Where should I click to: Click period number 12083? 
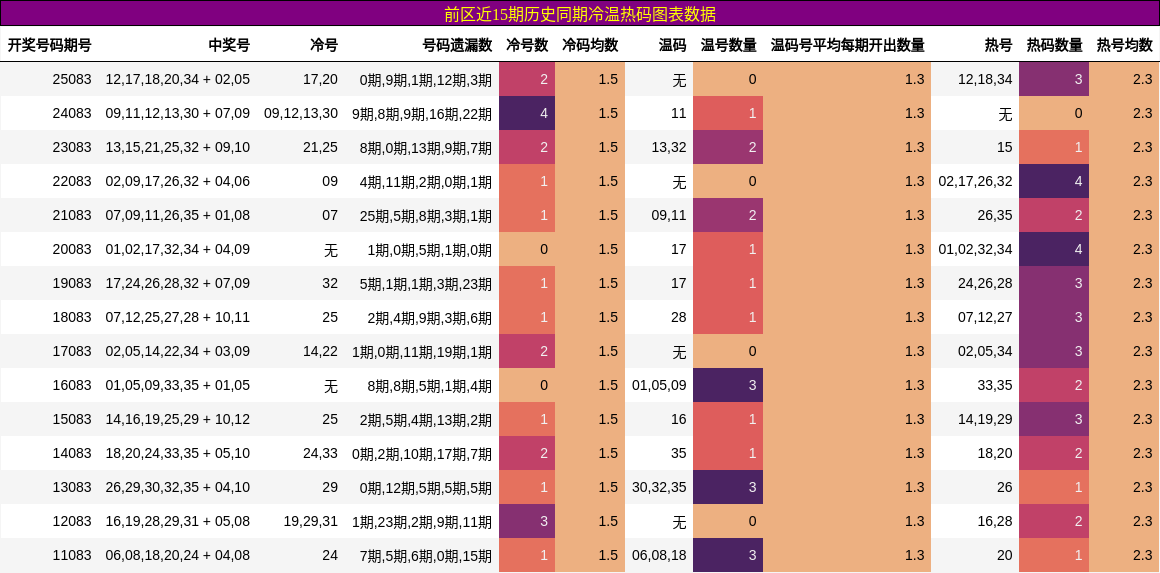72,521
